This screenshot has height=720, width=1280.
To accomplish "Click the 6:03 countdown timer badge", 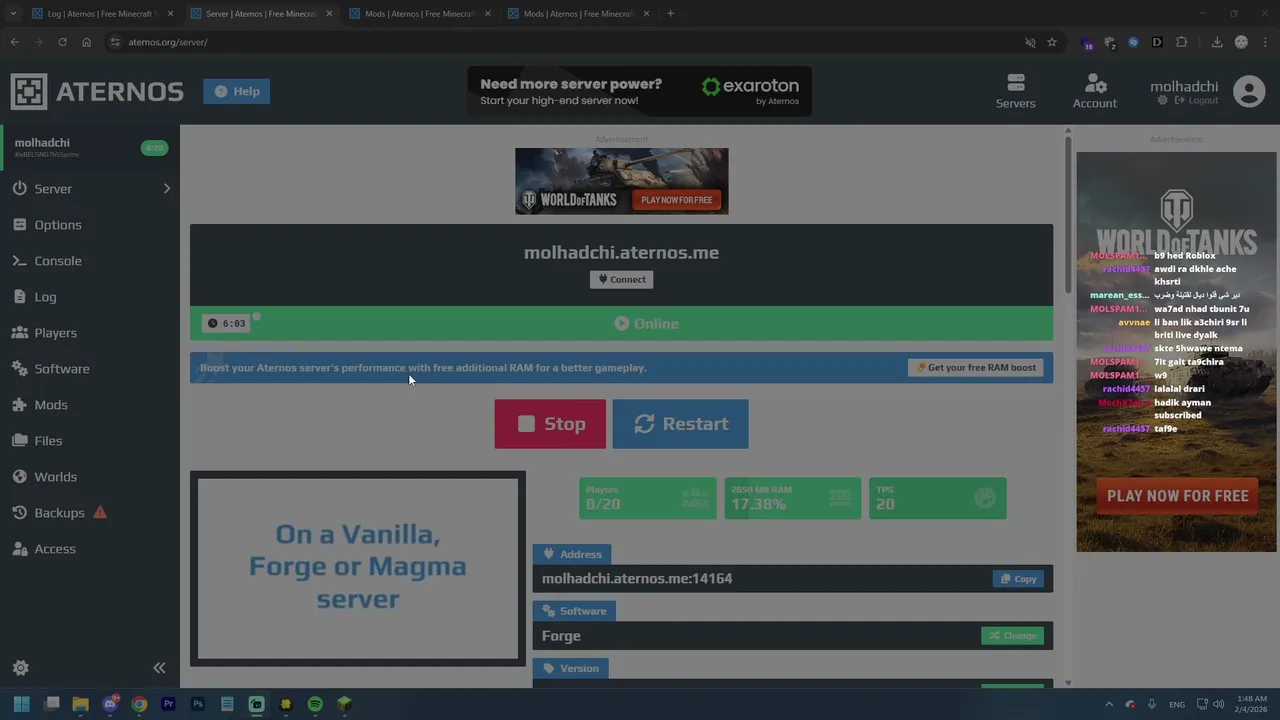I will [x=227, y=324].
